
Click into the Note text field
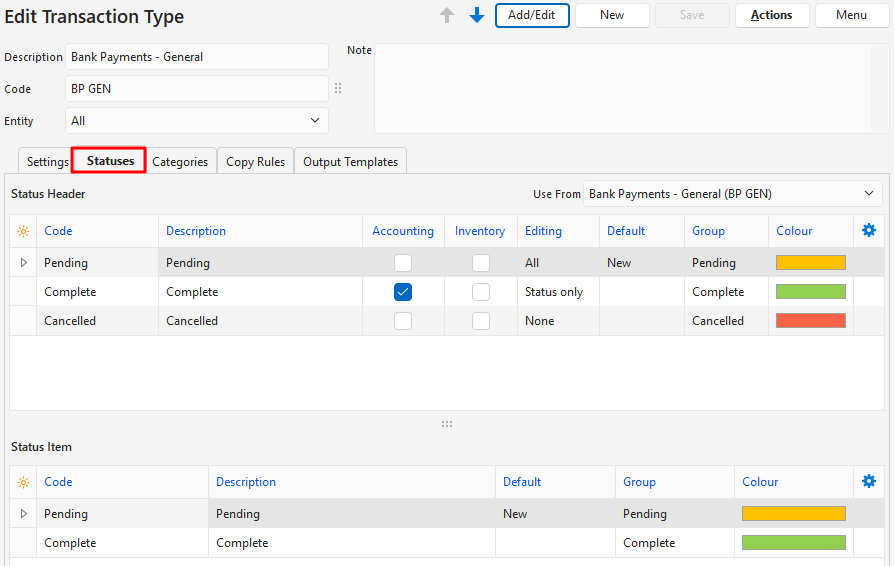click(630, 90)
